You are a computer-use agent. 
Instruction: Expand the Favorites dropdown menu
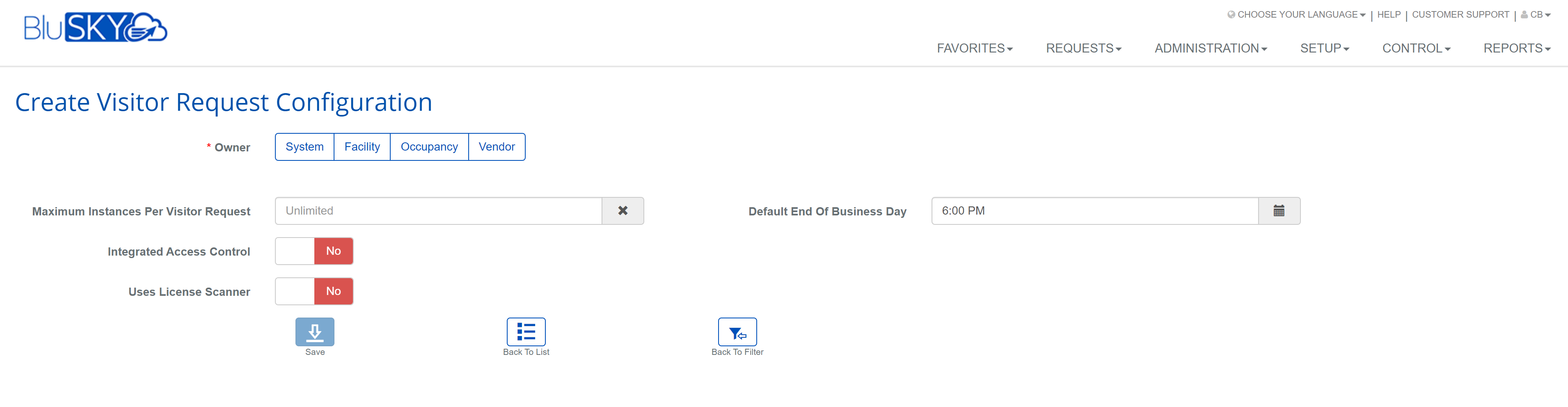(x=975, y=49)
